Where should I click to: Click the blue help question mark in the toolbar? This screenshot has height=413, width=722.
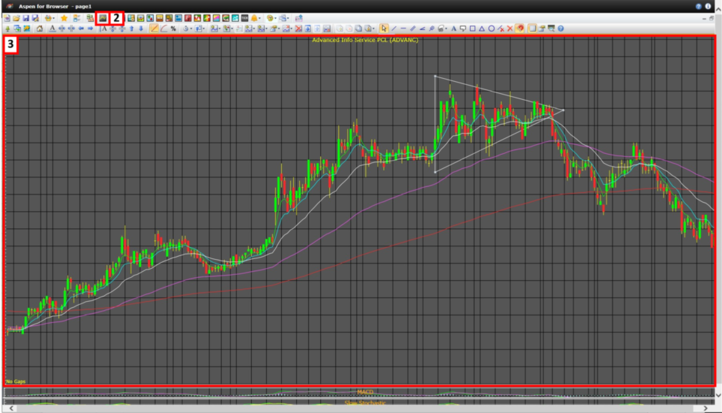pos(561,28)
